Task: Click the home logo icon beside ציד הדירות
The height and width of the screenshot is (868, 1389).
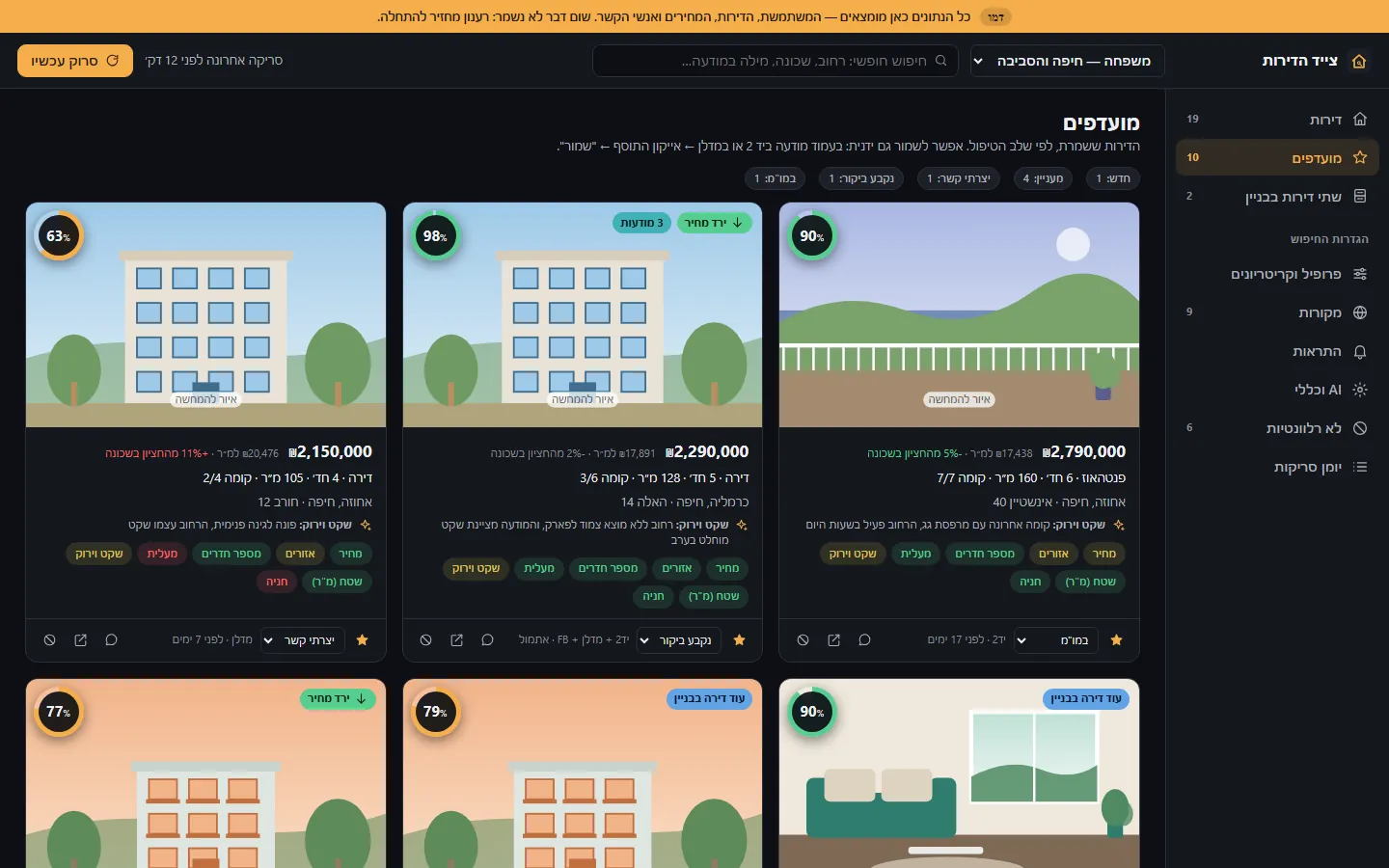Action: [1359, 61]
